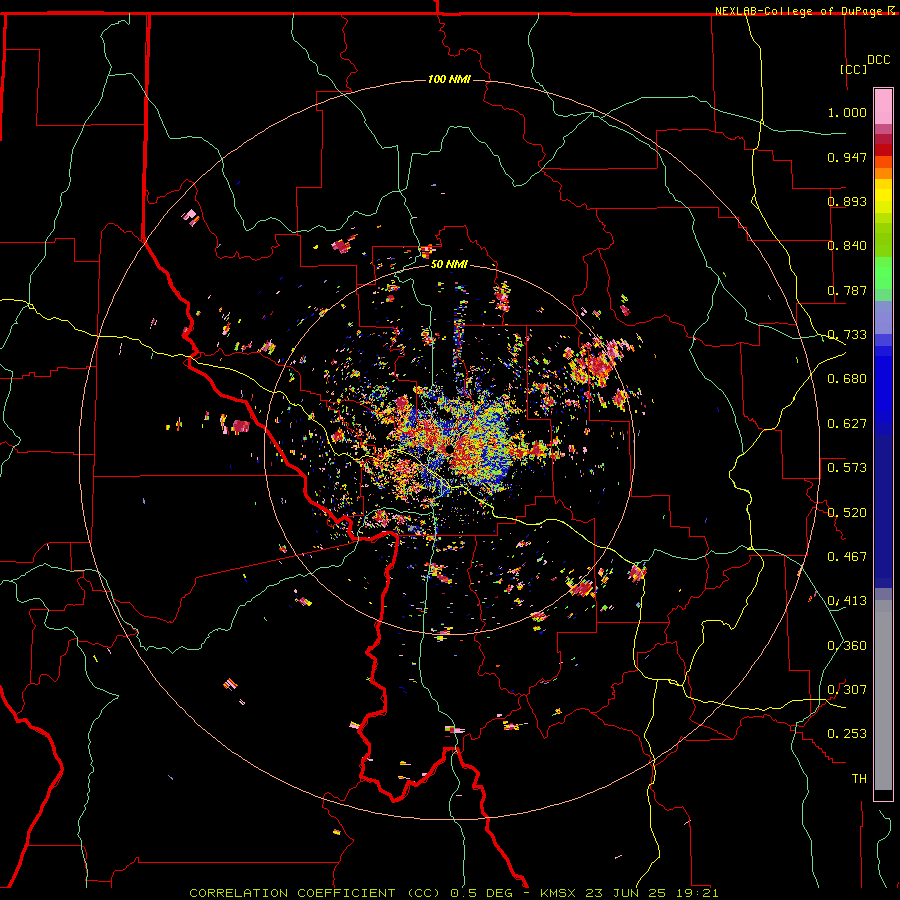Screen dimensions: 900x900
Task: Click the 0.307 color scale value
Action: (847, 690)
